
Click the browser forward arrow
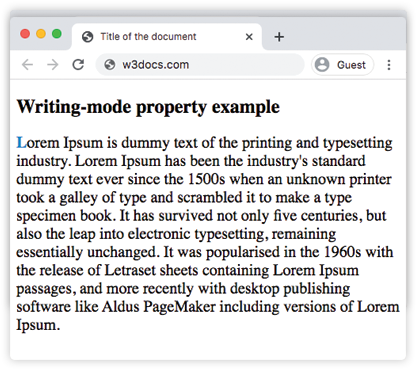tap(53, 65)
